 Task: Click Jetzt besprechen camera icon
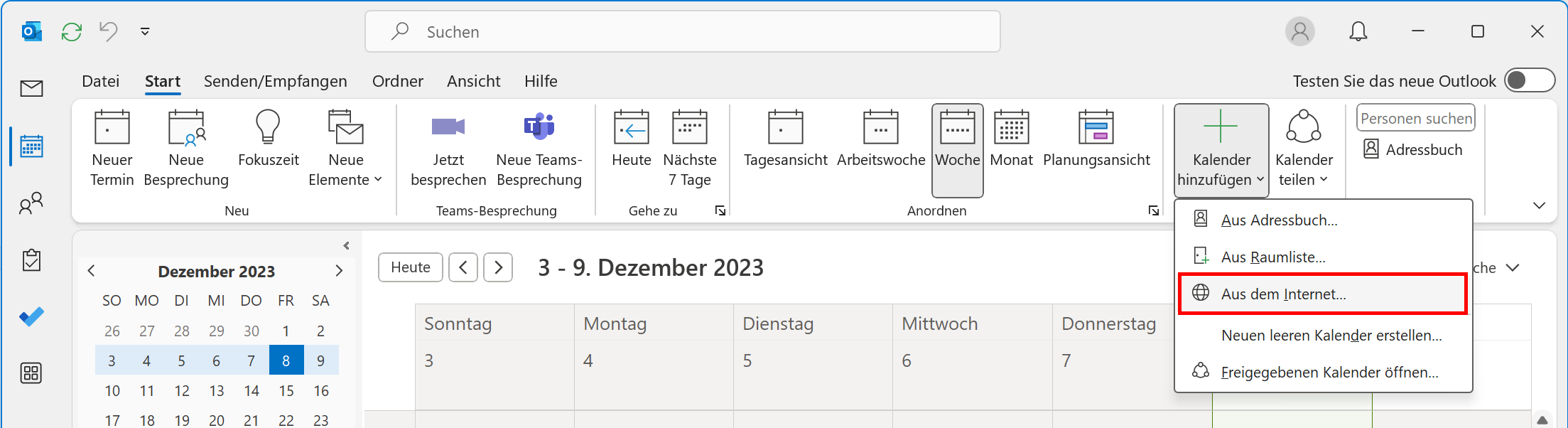click(x=448, y=128)
